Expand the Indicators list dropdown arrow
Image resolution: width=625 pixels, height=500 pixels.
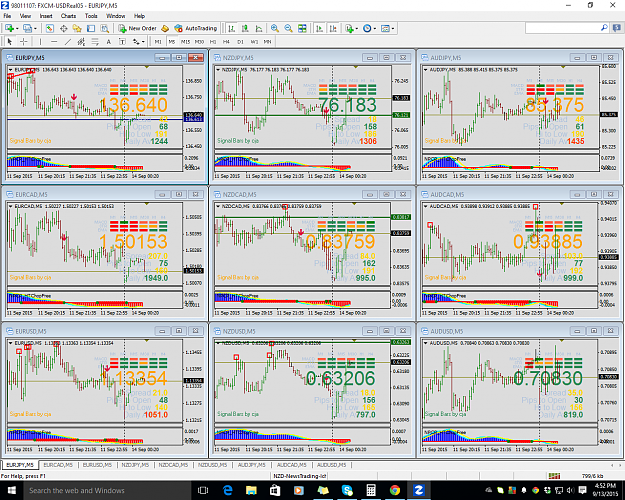tap(357, 28)
